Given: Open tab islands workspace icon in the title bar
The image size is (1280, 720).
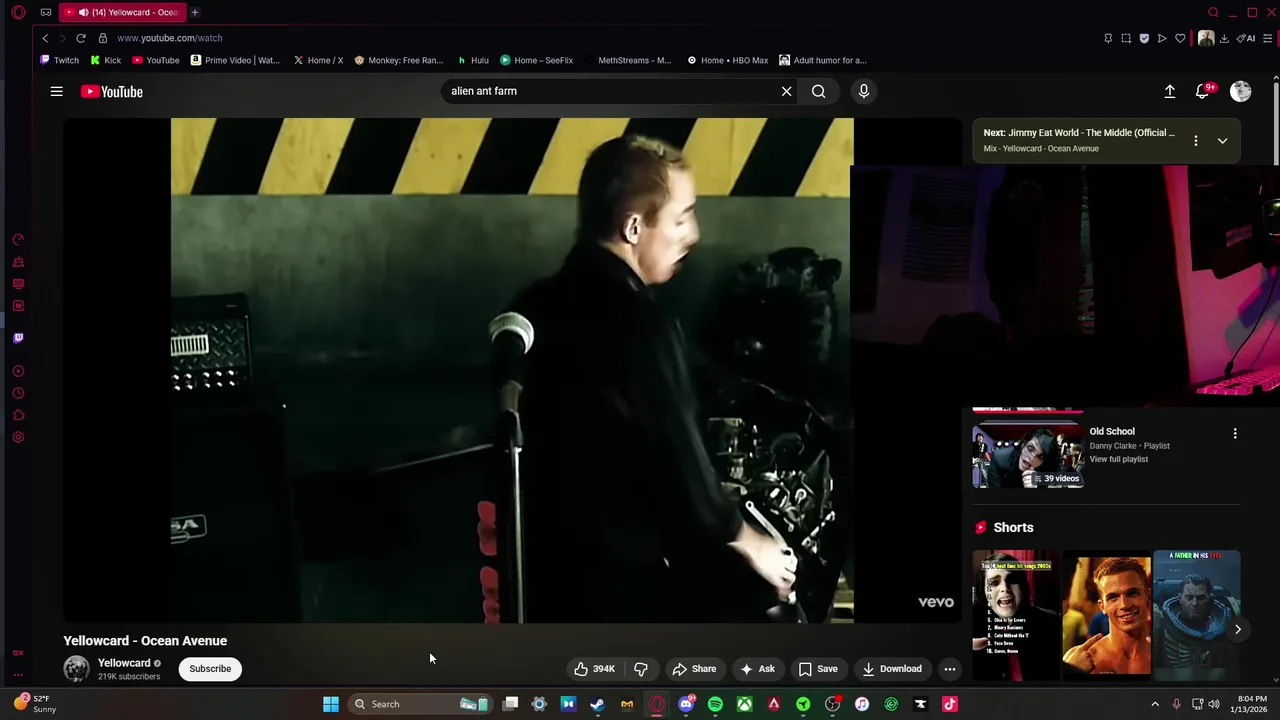Looking at the screenshot, I should point(46,12).
